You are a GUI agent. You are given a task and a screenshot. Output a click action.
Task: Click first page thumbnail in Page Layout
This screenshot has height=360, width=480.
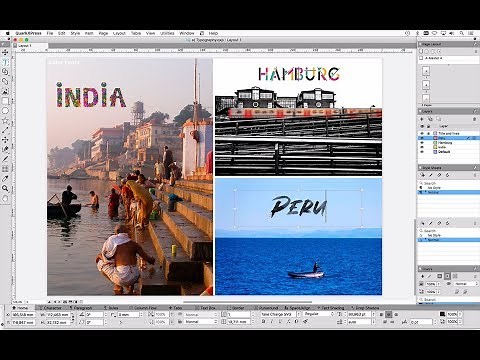pos(426,71)
